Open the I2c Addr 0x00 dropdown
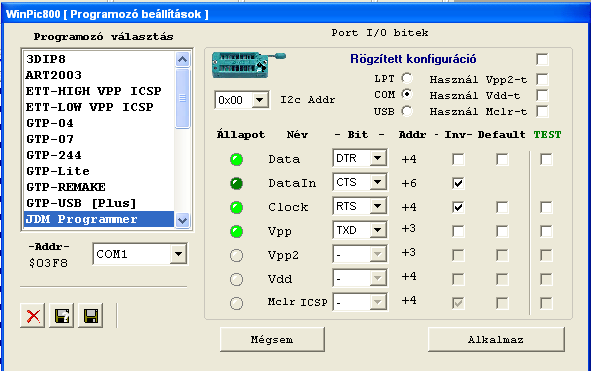The width and height of the screenshot is (591, 371). click(260, 100)
